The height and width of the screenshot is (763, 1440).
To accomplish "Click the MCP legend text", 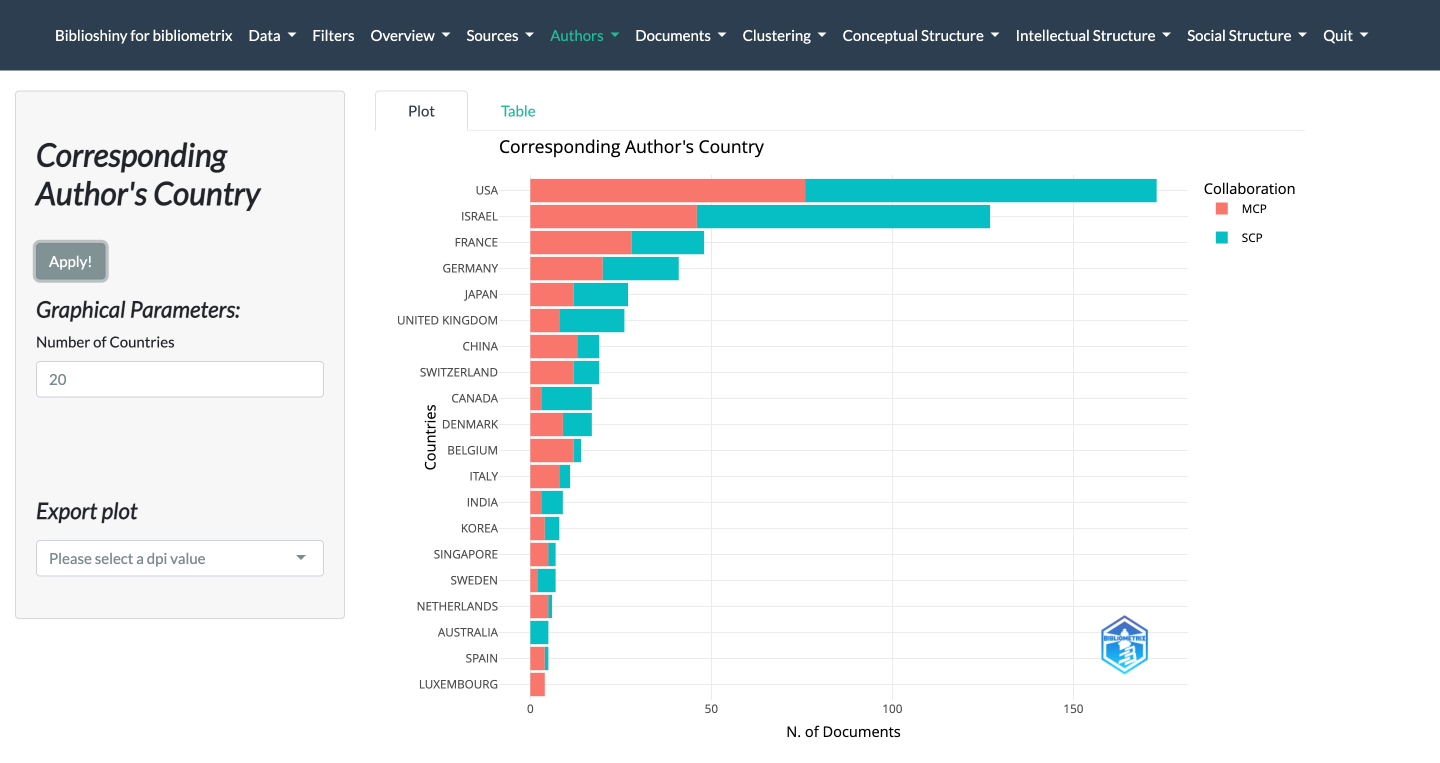I will [1254, 209].
